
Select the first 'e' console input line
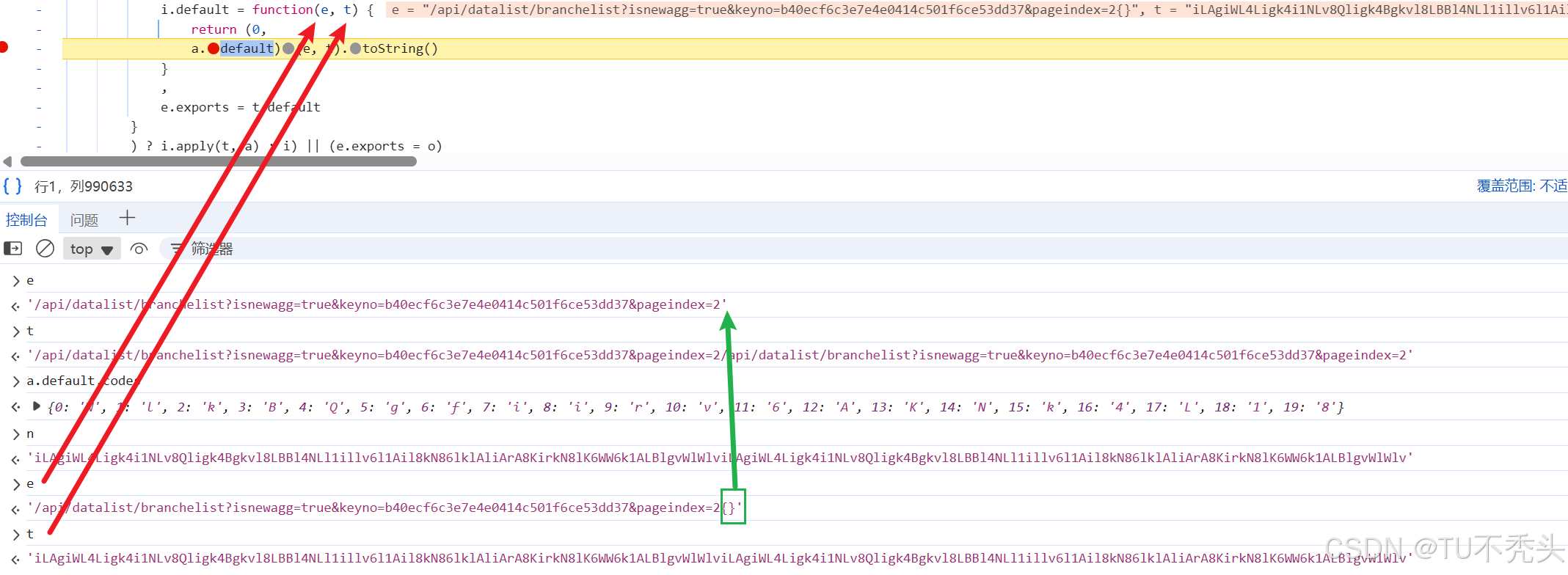click(x=30, y=280)
